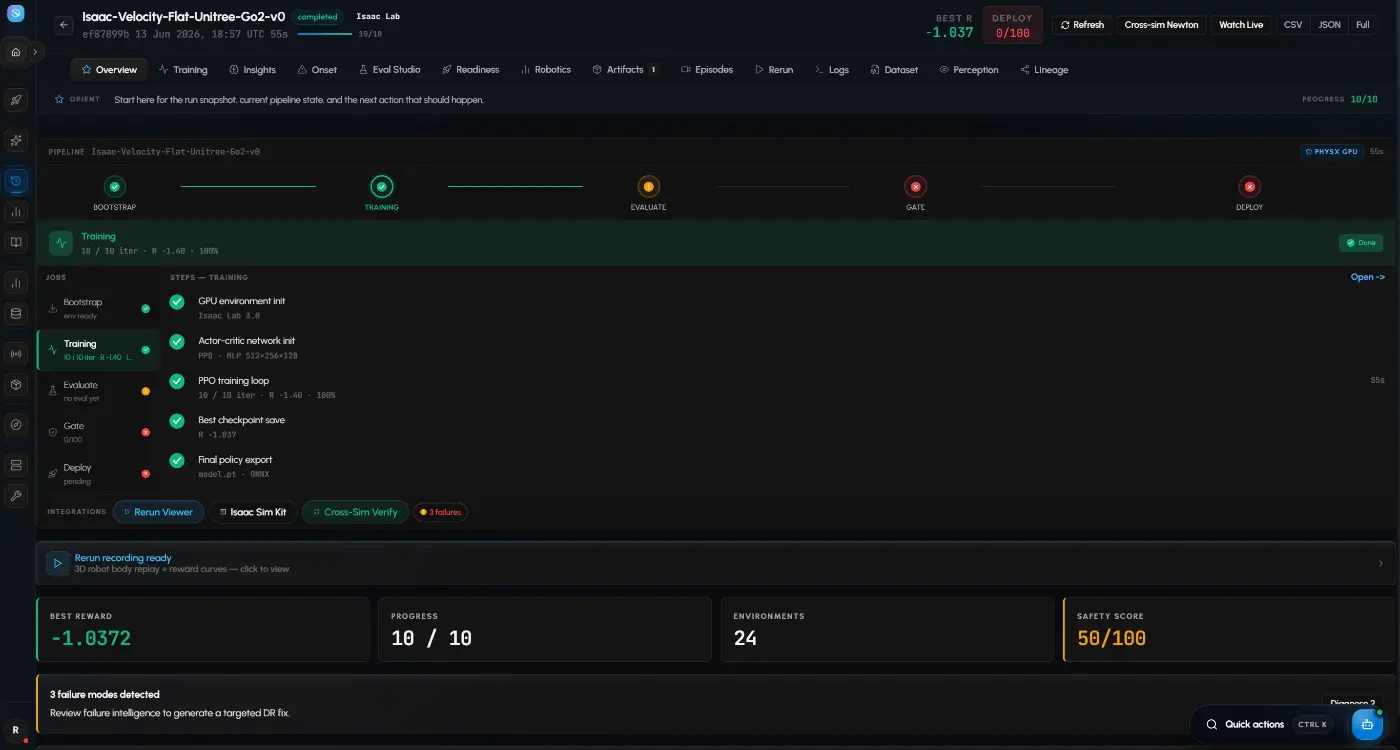Open the Isaac Sim Kit integration
The width and height of the screenshot is (1400, 750).
coord(252,512)
